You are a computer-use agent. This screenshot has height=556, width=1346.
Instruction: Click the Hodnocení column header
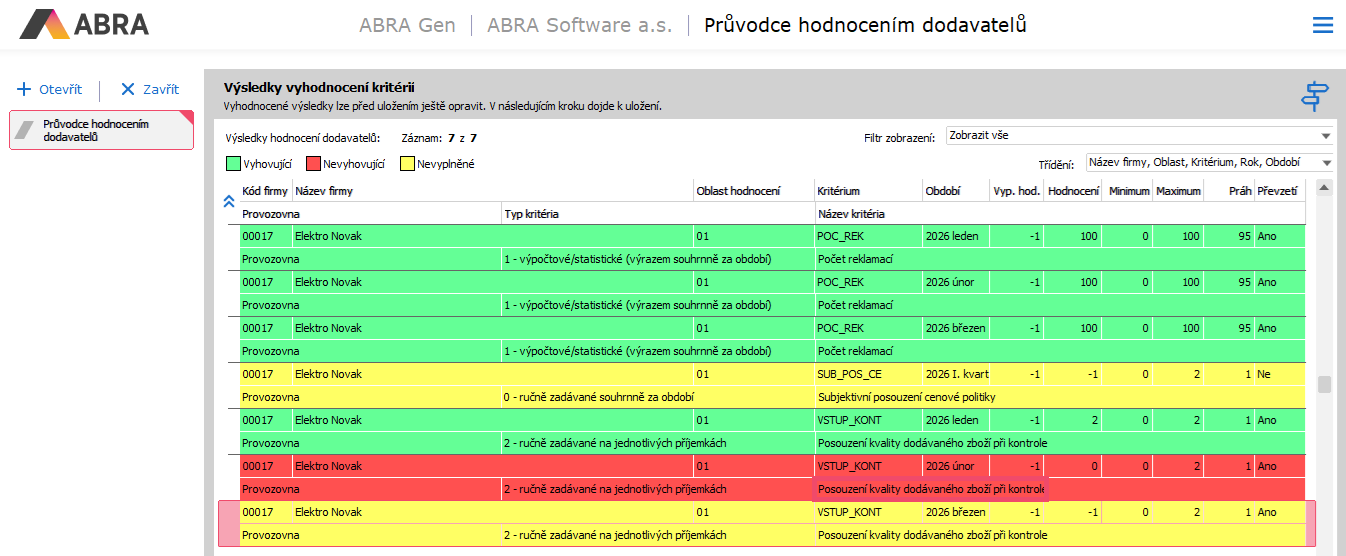click(1072, 191)
